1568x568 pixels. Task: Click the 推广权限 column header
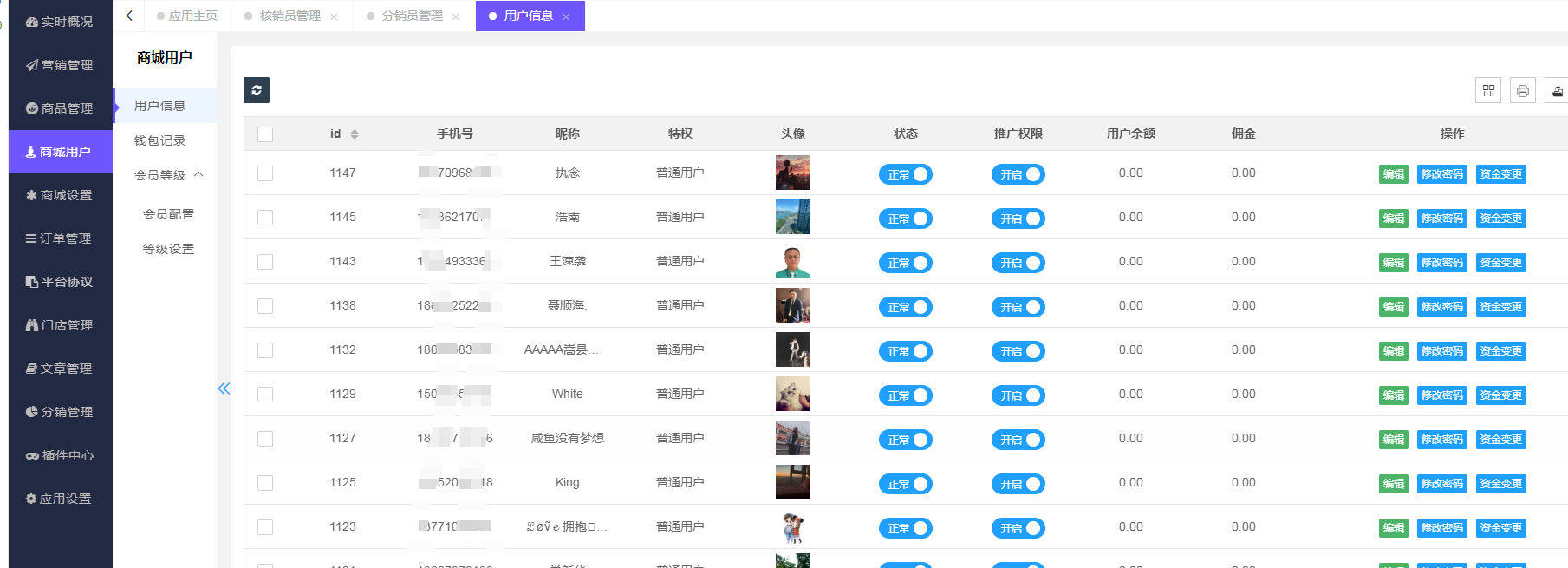pos(1018,134)
